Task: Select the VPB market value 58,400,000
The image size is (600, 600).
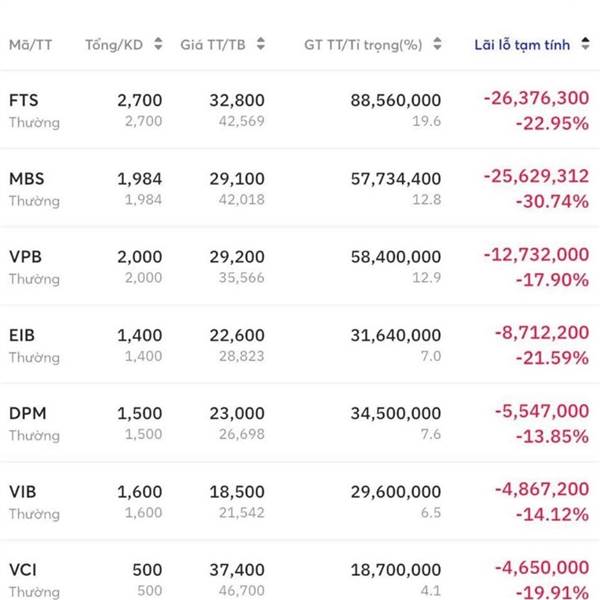Action: coord(396,257)
